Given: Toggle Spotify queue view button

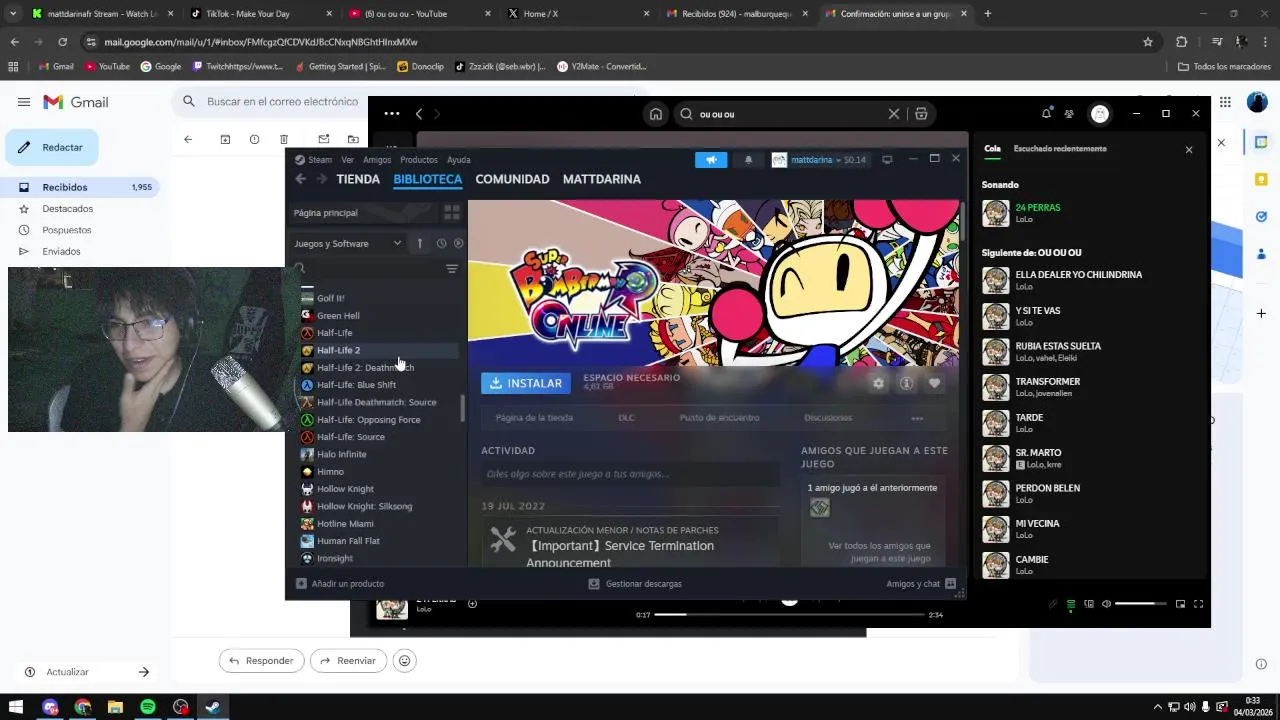Looking at the screenshot, I should click(1071, 604).
